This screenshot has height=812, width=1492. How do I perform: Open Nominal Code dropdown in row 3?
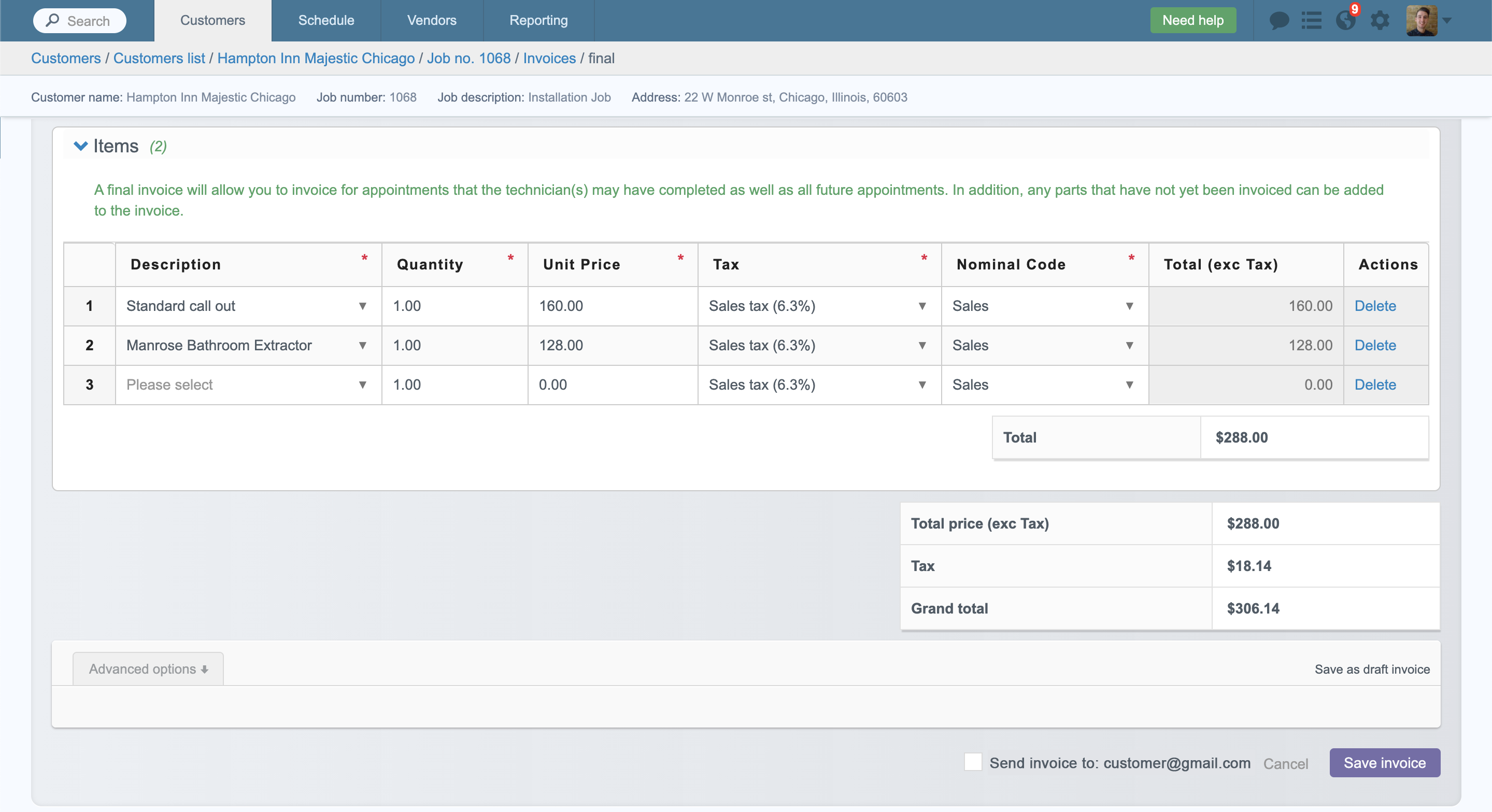1129,384
